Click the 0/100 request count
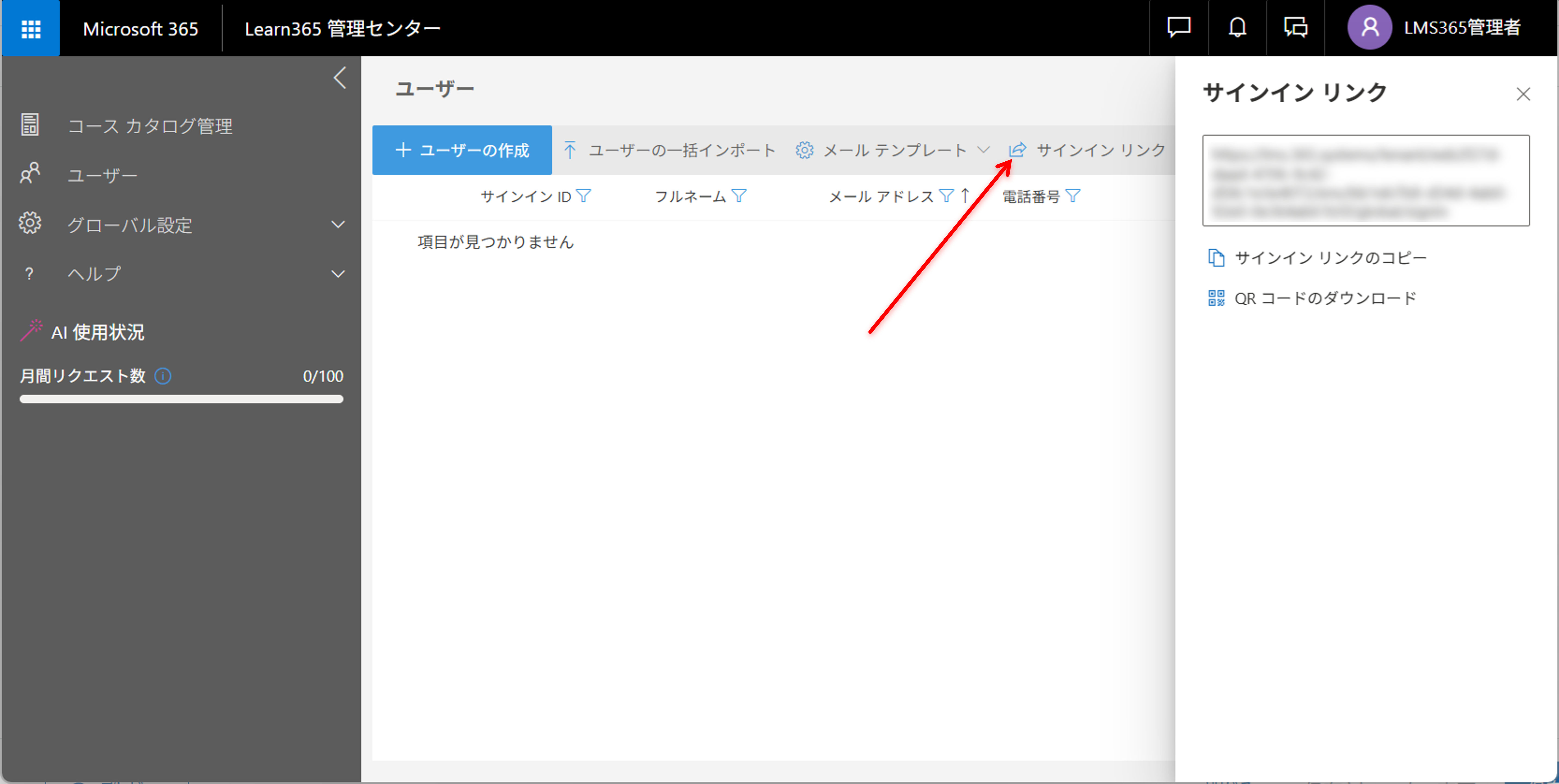 (x=323, y=376)
